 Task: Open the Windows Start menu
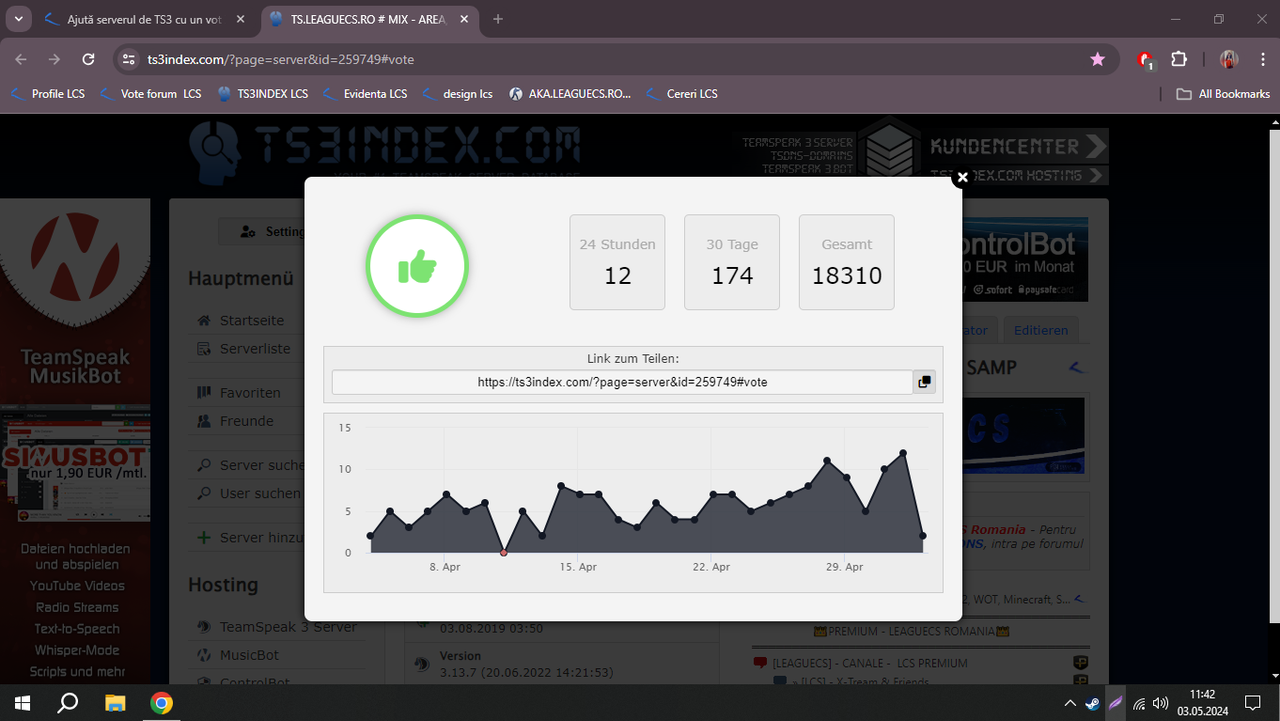(23, 702)
